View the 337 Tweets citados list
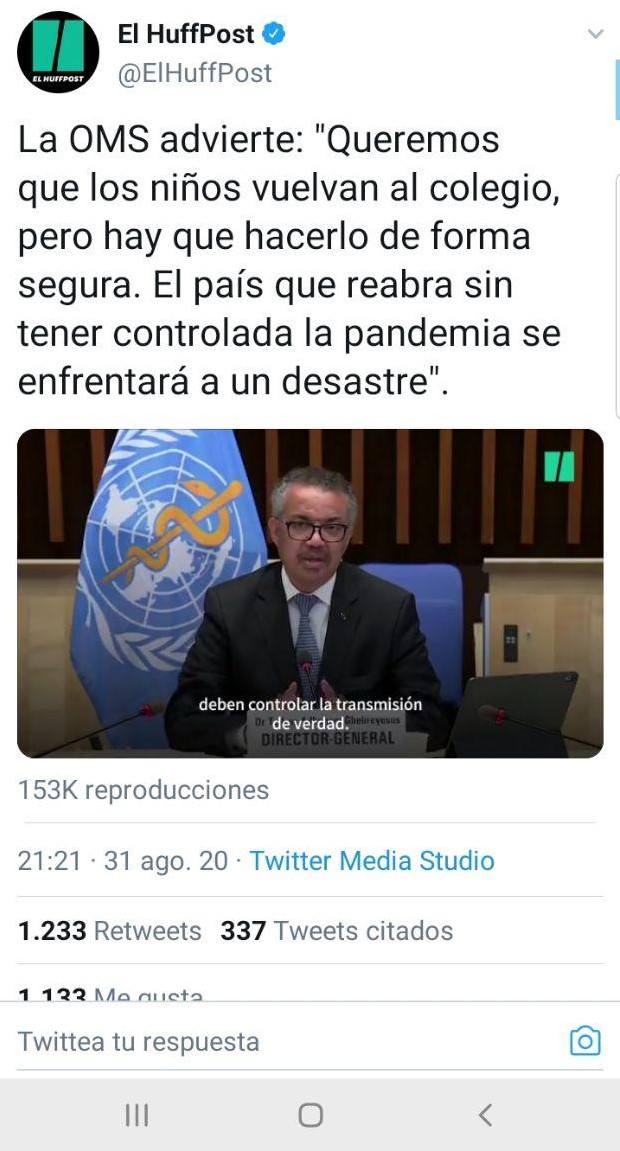Screen dimensions: 620x1151 coord(337,931)
